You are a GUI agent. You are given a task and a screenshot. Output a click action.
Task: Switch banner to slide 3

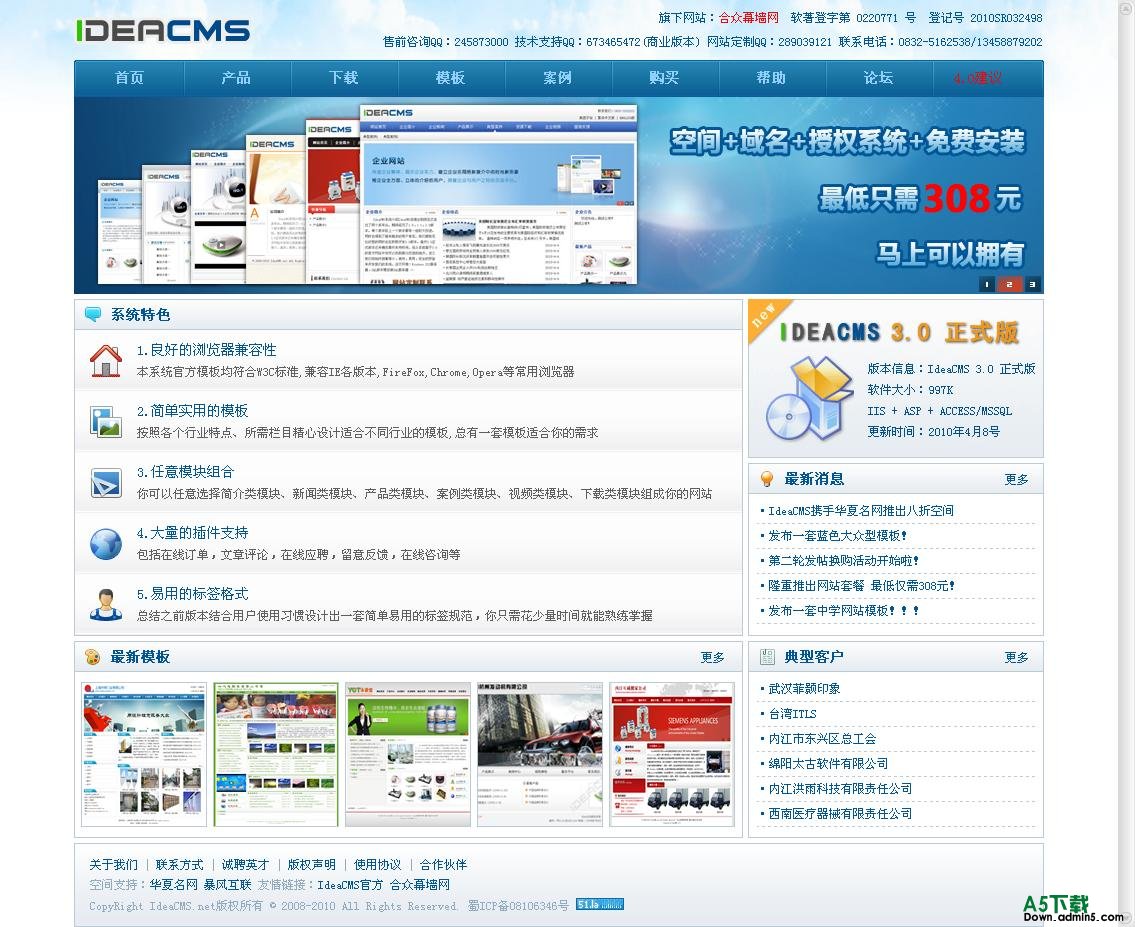1032,284
